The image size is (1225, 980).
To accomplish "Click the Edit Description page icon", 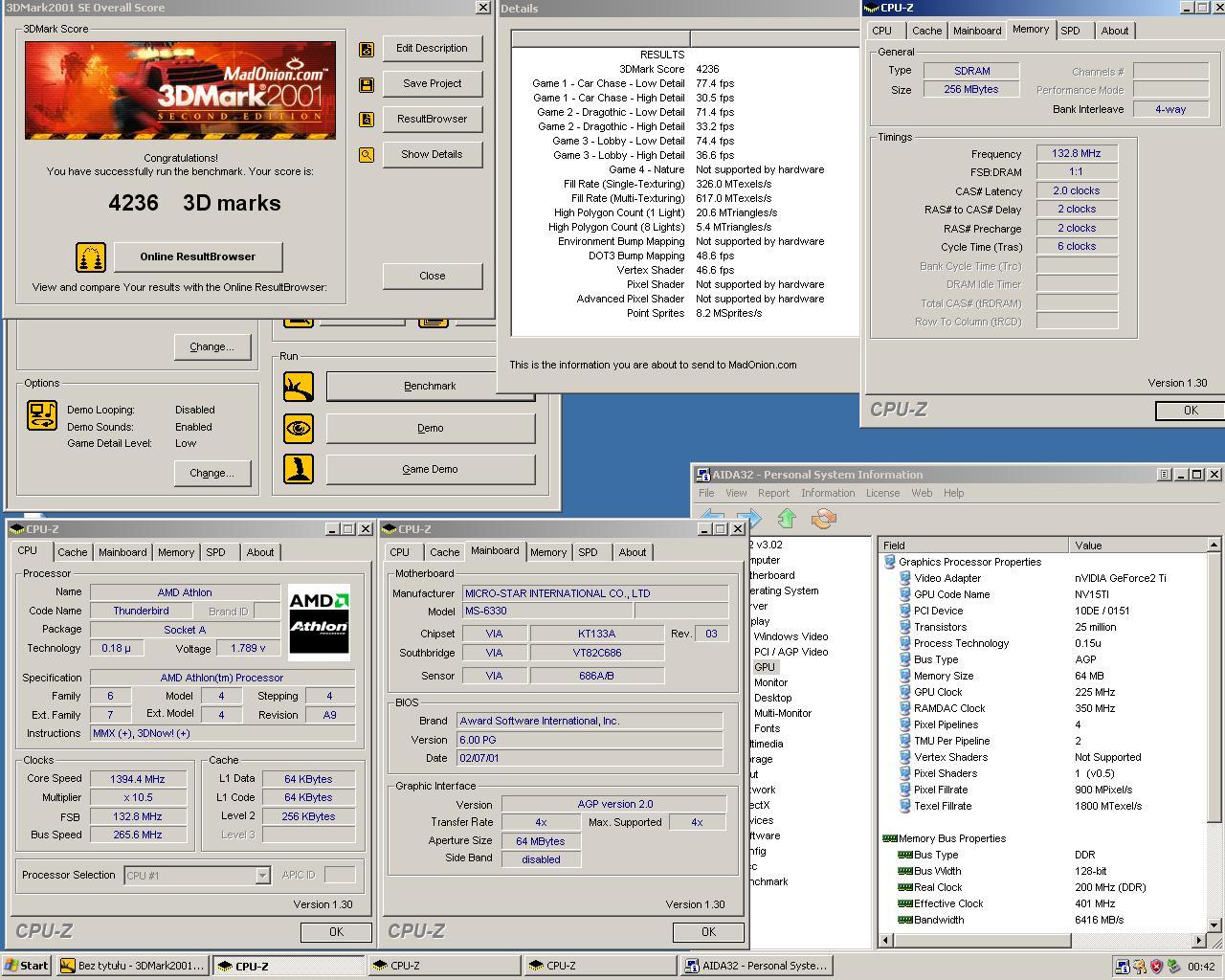I will [x=366, y=49].
